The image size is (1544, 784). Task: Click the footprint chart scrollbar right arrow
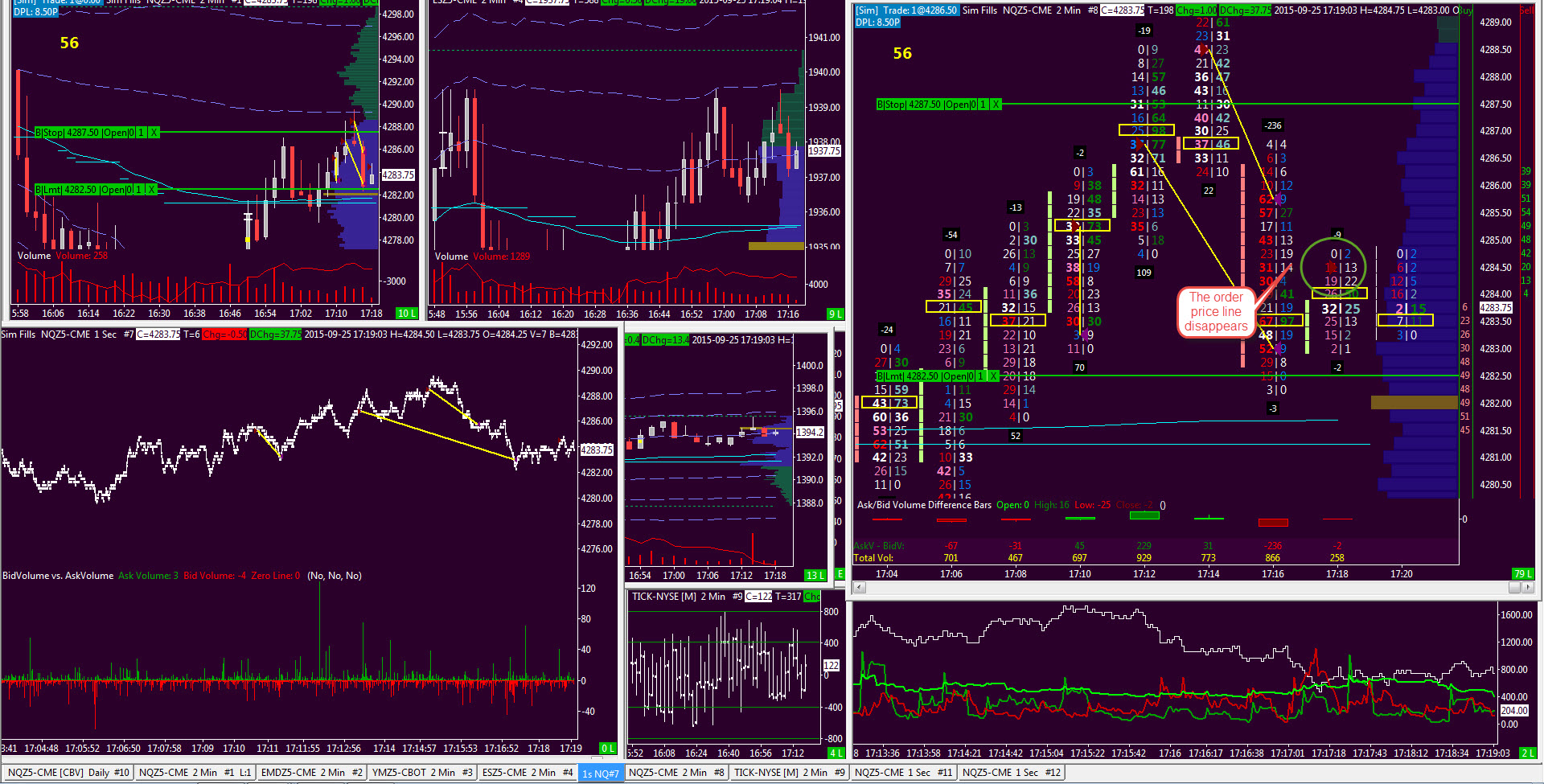1528,588
